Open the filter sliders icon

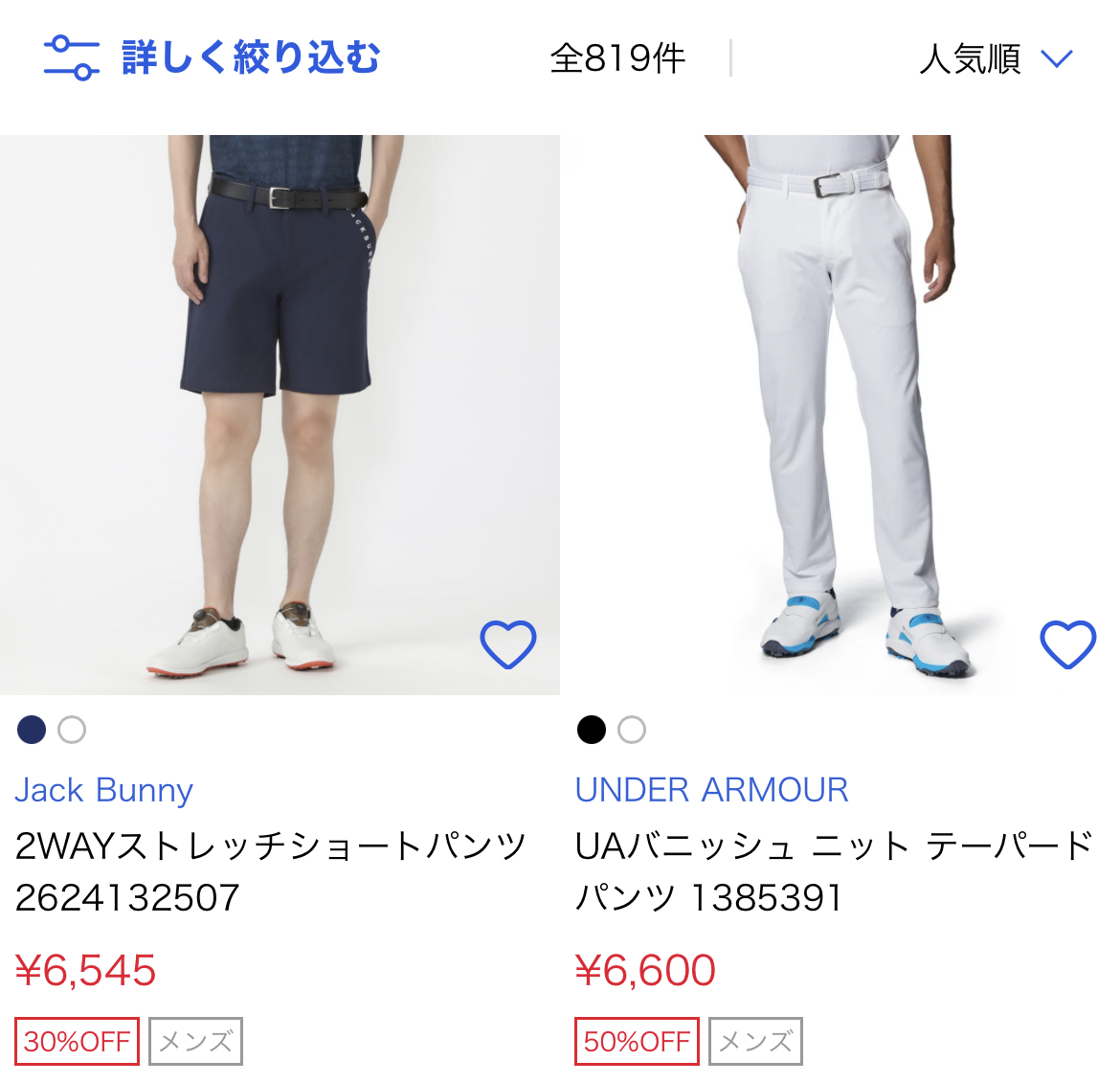click(x=72, y=57)
